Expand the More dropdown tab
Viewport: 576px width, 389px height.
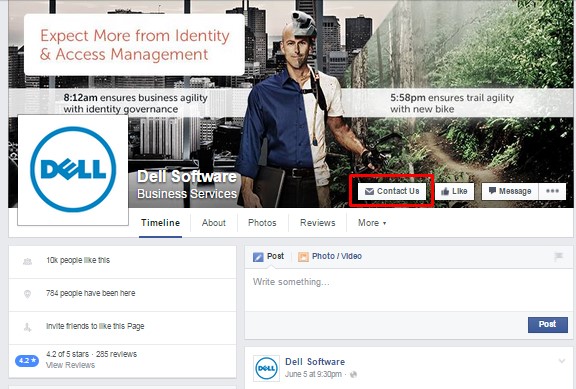pyautogui.click(x=372, y=223)
